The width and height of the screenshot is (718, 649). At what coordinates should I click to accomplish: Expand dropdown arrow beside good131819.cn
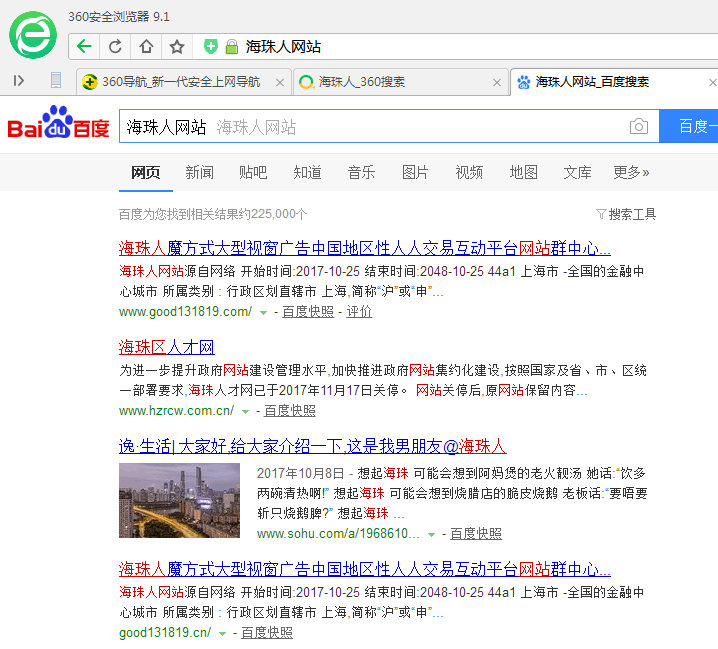tap(223, 634)
